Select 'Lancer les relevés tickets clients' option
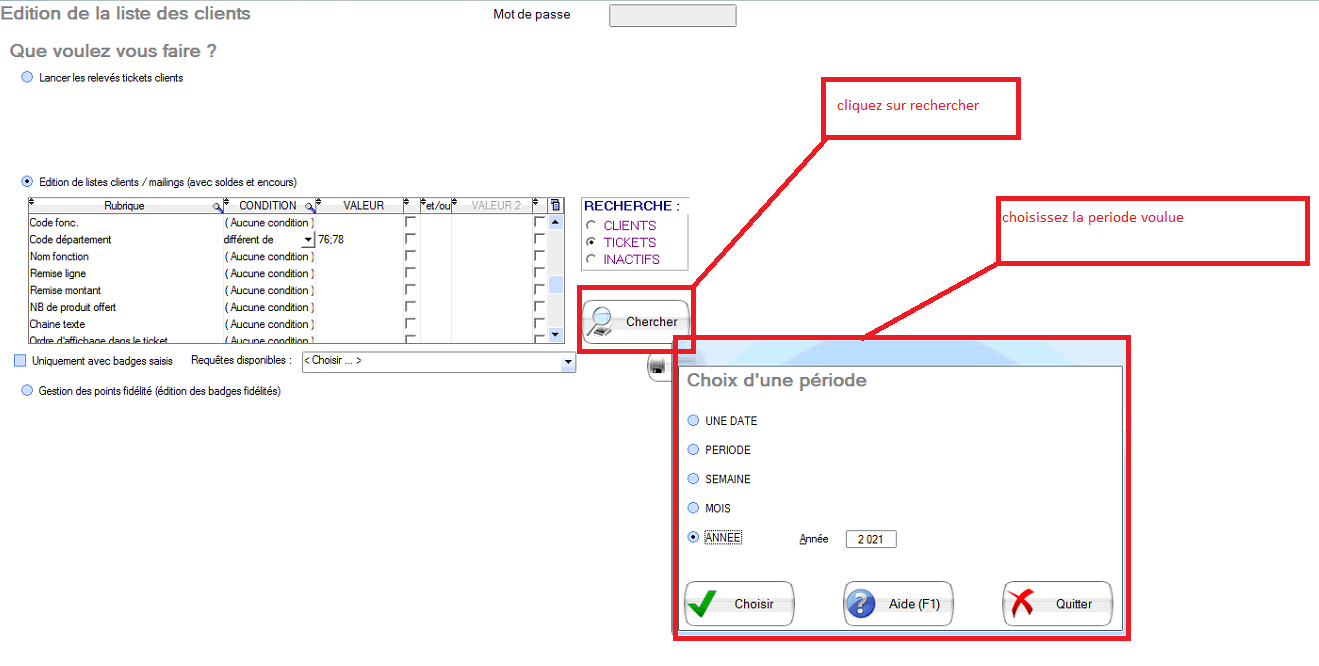The width and height of the screenshot is (1319, 666). 27,78
